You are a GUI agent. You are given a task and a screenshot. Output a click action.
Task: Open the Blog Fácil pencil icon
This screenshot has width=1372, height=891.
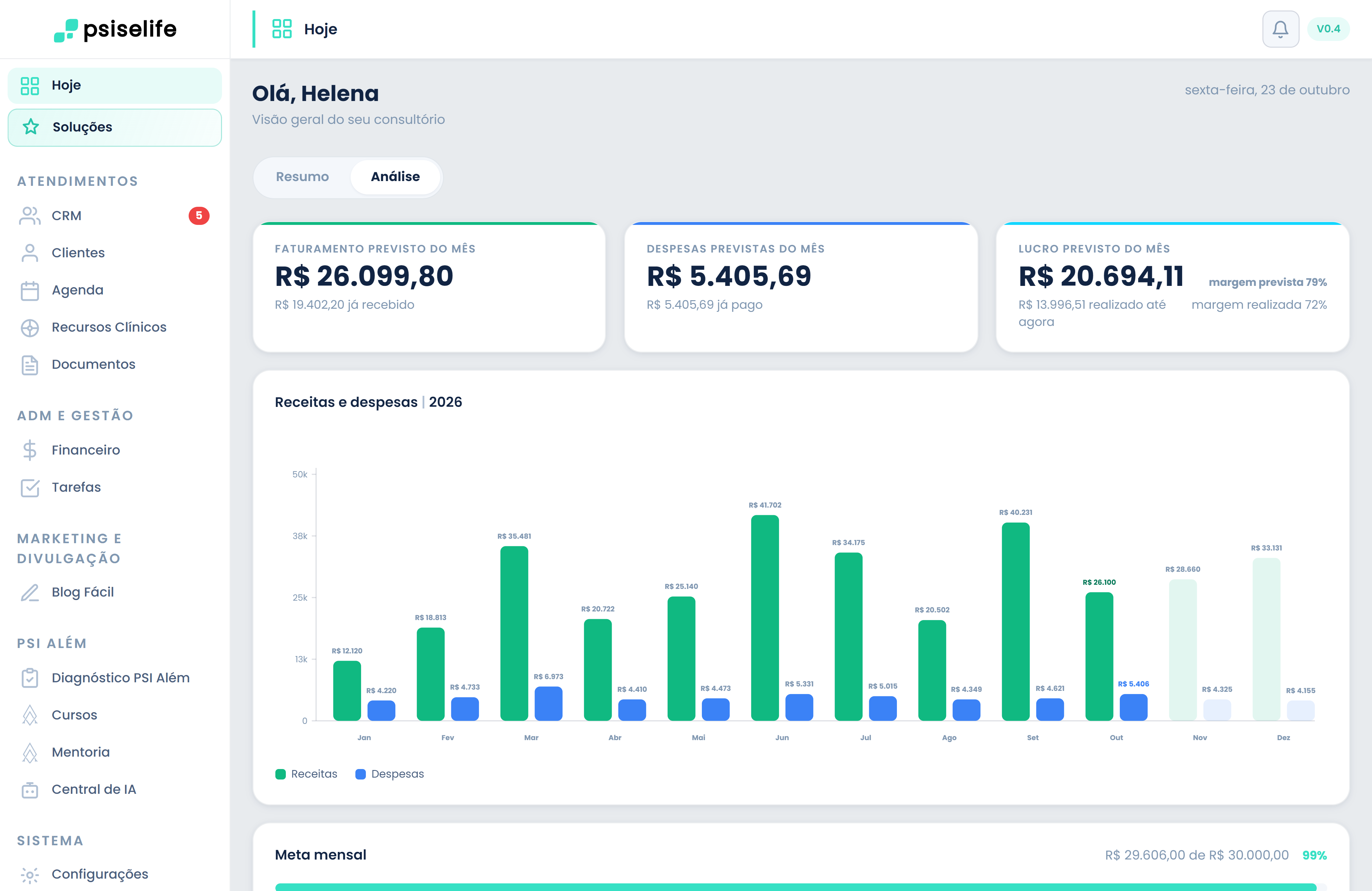[30, 592]
